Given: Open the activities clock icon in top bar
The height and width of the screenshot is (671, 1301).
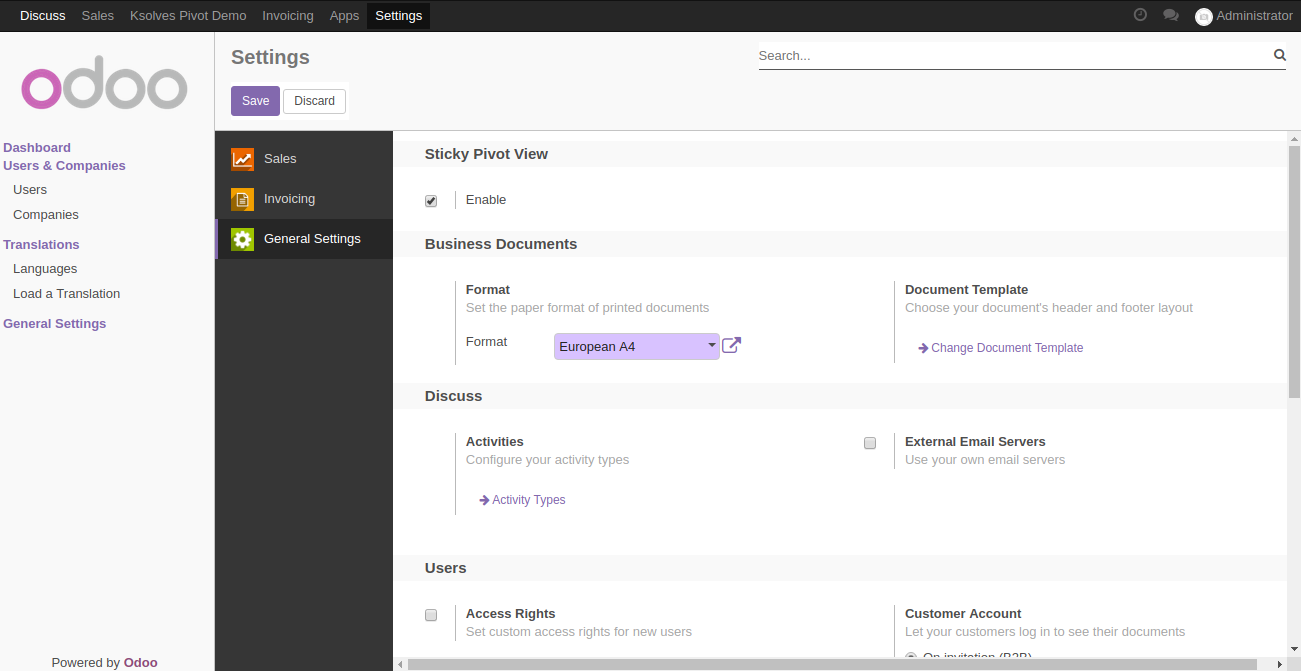Looking at the screenshot, I should point(1140,15).
